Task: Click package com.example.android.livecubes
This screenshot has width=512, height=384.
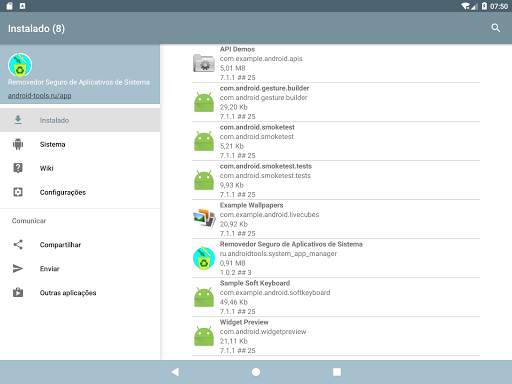Action: coord(269,215)
